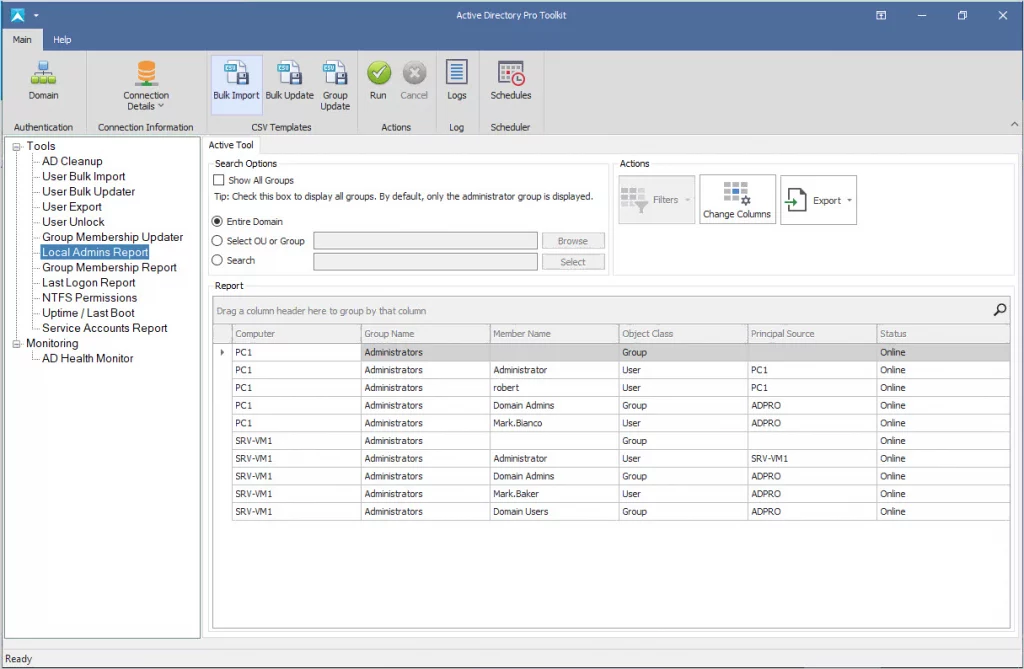The width and height of the screenshot is (1024, 669).
Task: Open User Bulk Updater tool
Action: (x=88, y=191)
